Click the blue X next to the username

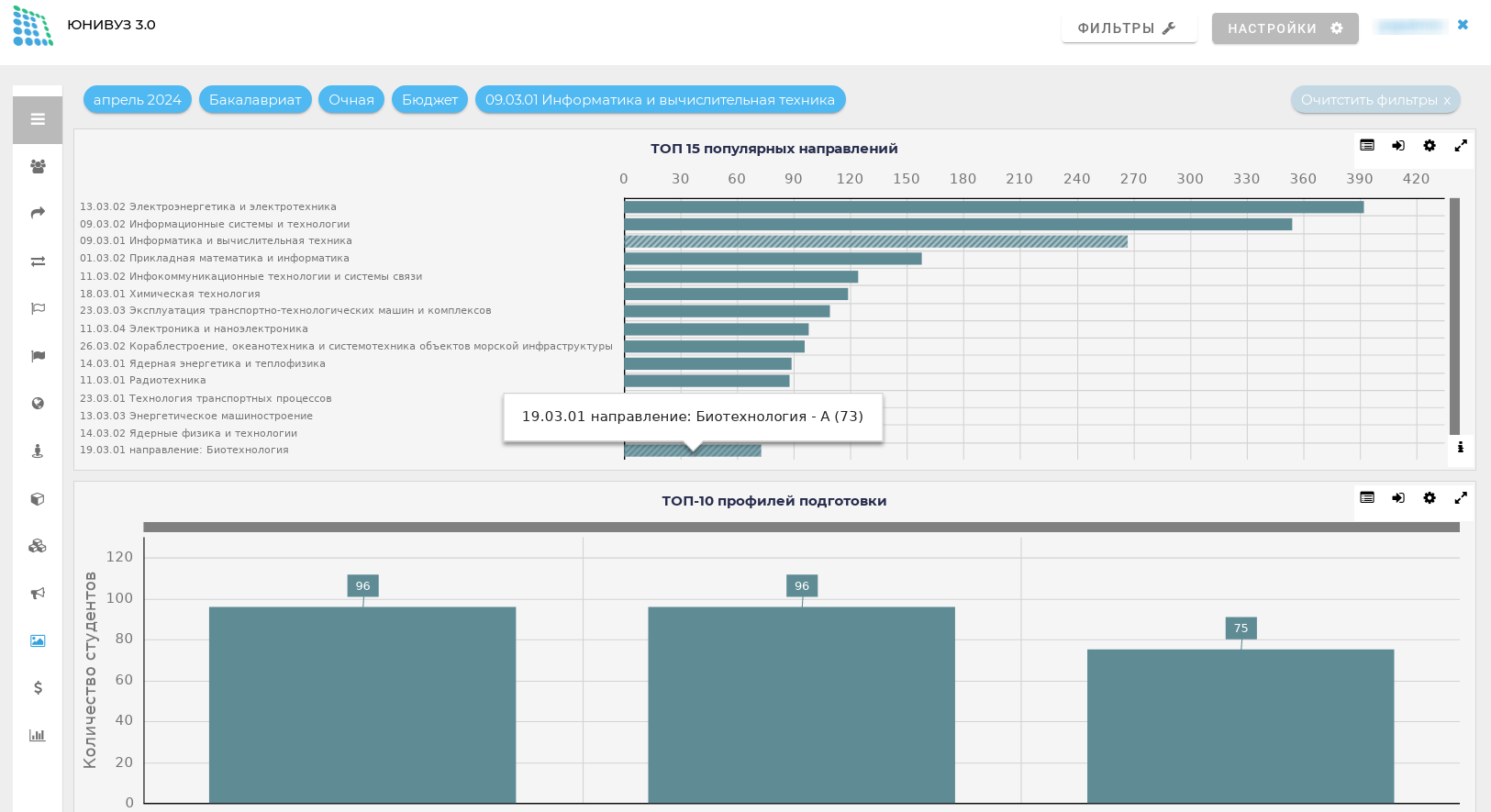pos(1463,25)
